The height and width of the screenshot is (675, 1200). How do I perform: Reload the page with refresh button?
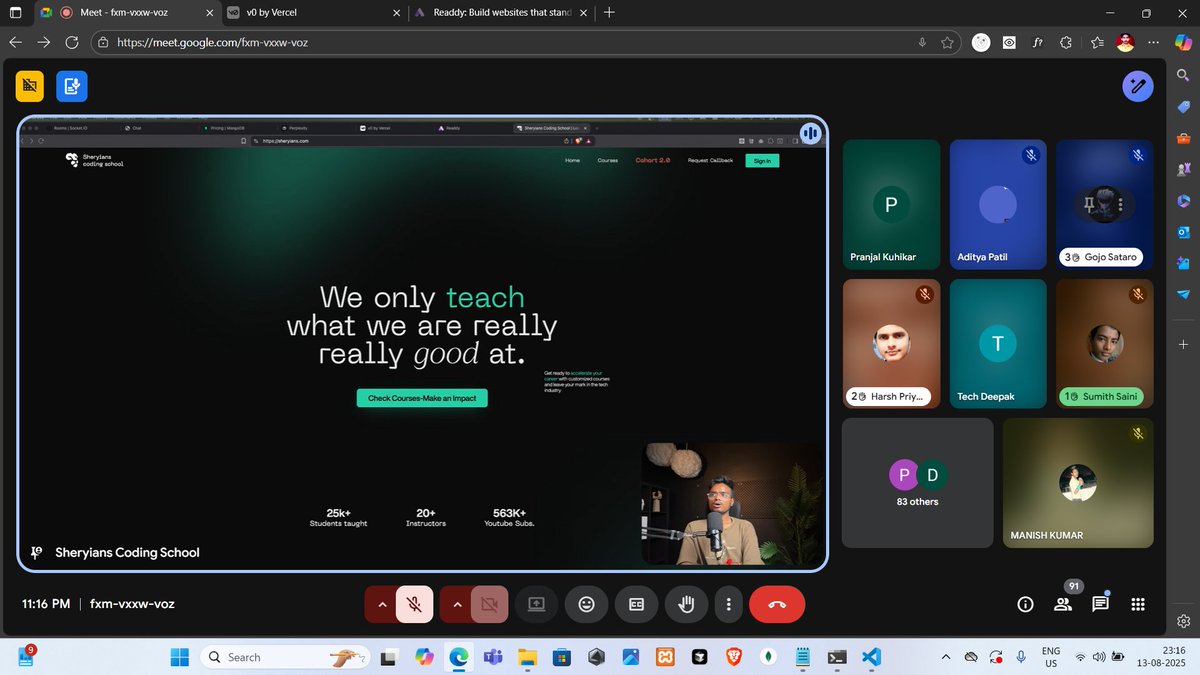[72, 43]
